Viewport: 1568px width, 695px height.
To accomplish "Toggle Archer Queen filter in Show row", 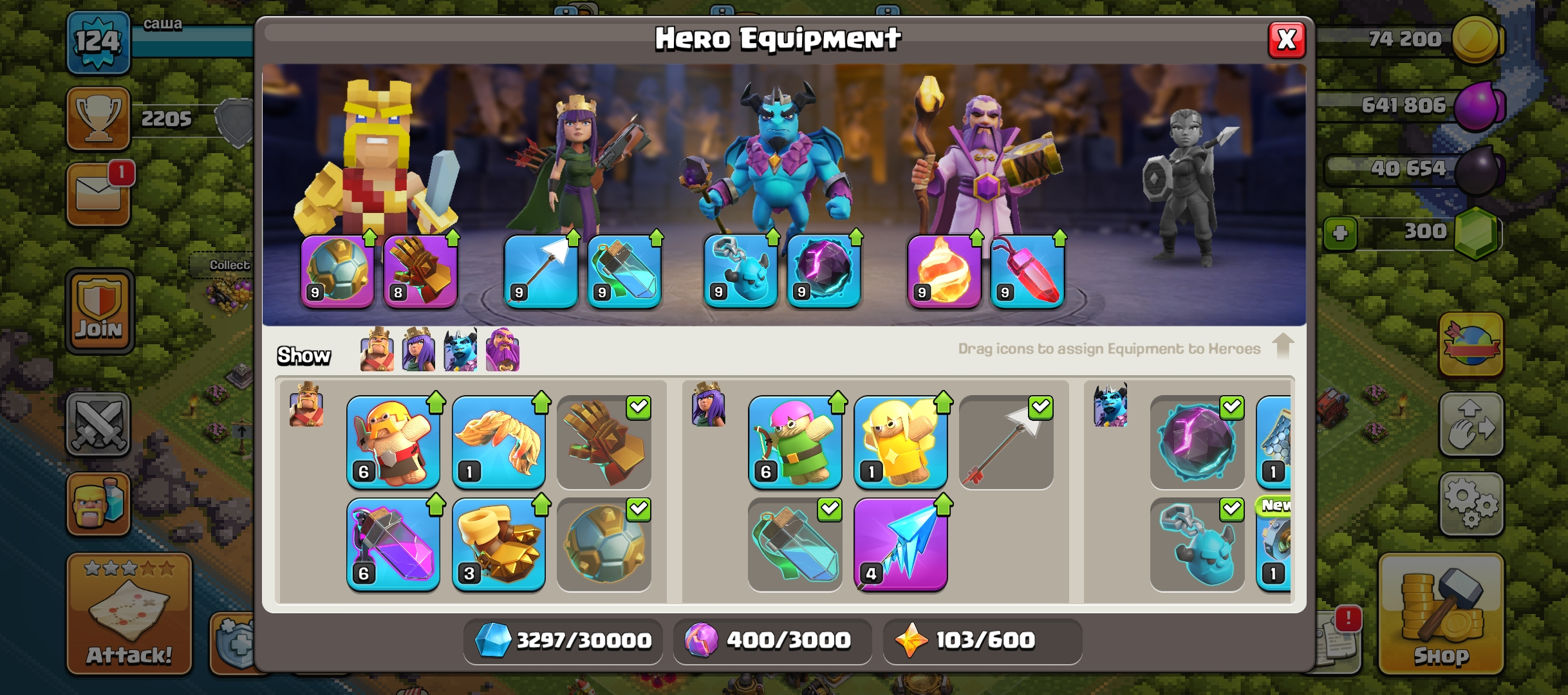I will click(419, 349).
